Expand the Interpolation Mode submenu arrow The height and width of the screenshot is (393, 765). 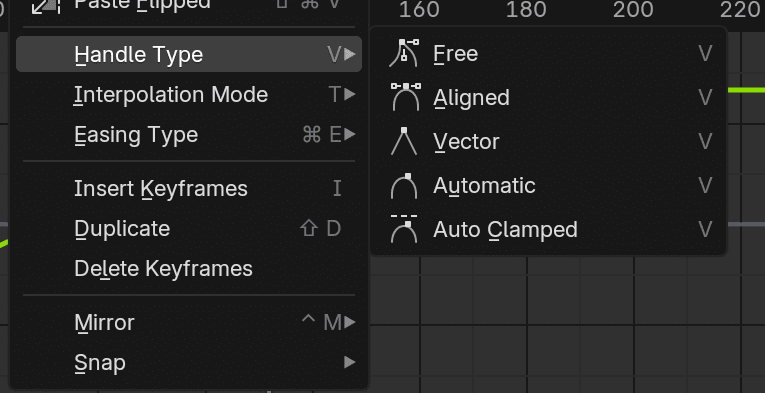(x=350, y=94)
